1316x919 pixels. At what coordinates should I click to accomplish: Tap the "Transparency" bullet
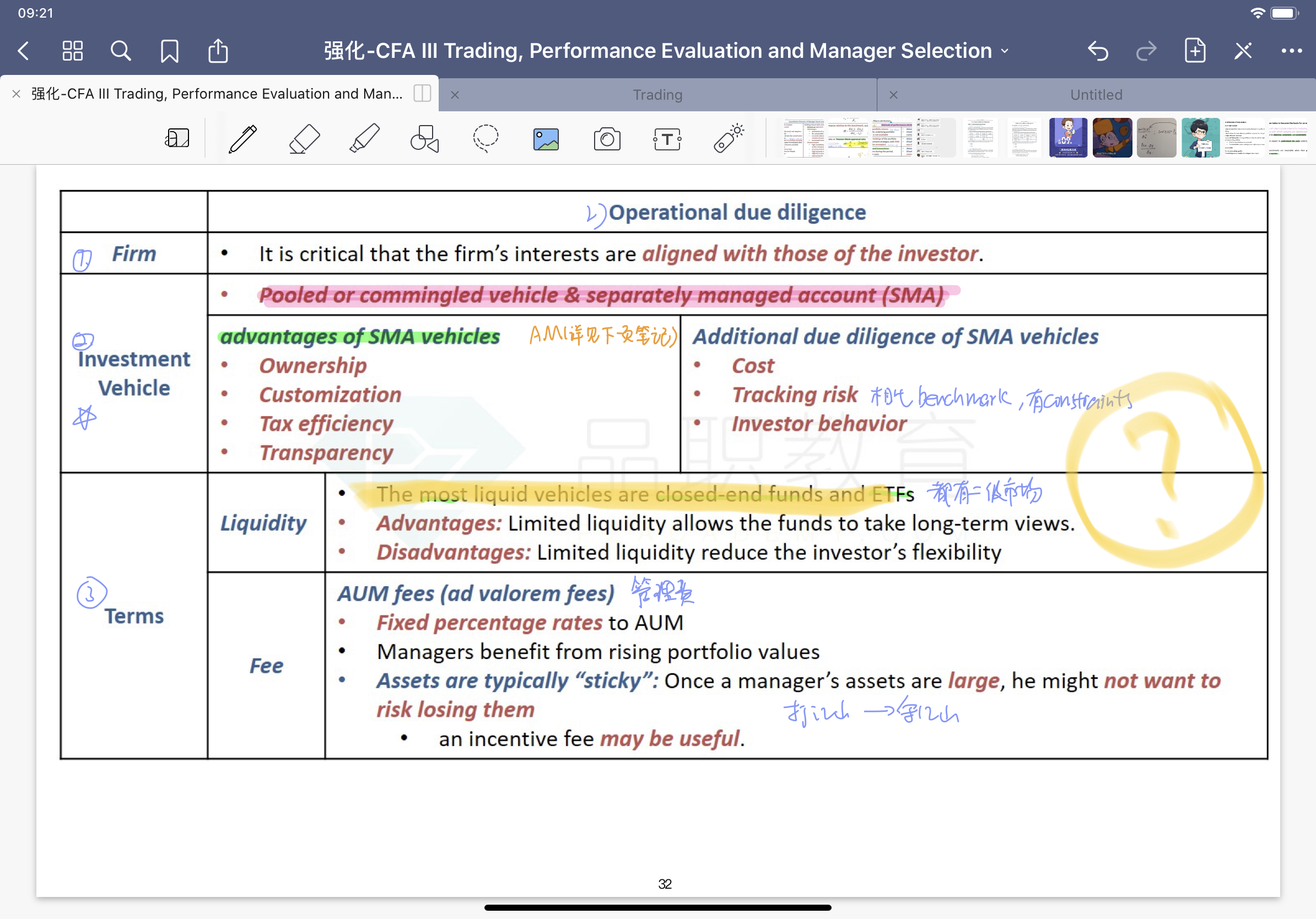pyautogui.click(x=326, y=453)
